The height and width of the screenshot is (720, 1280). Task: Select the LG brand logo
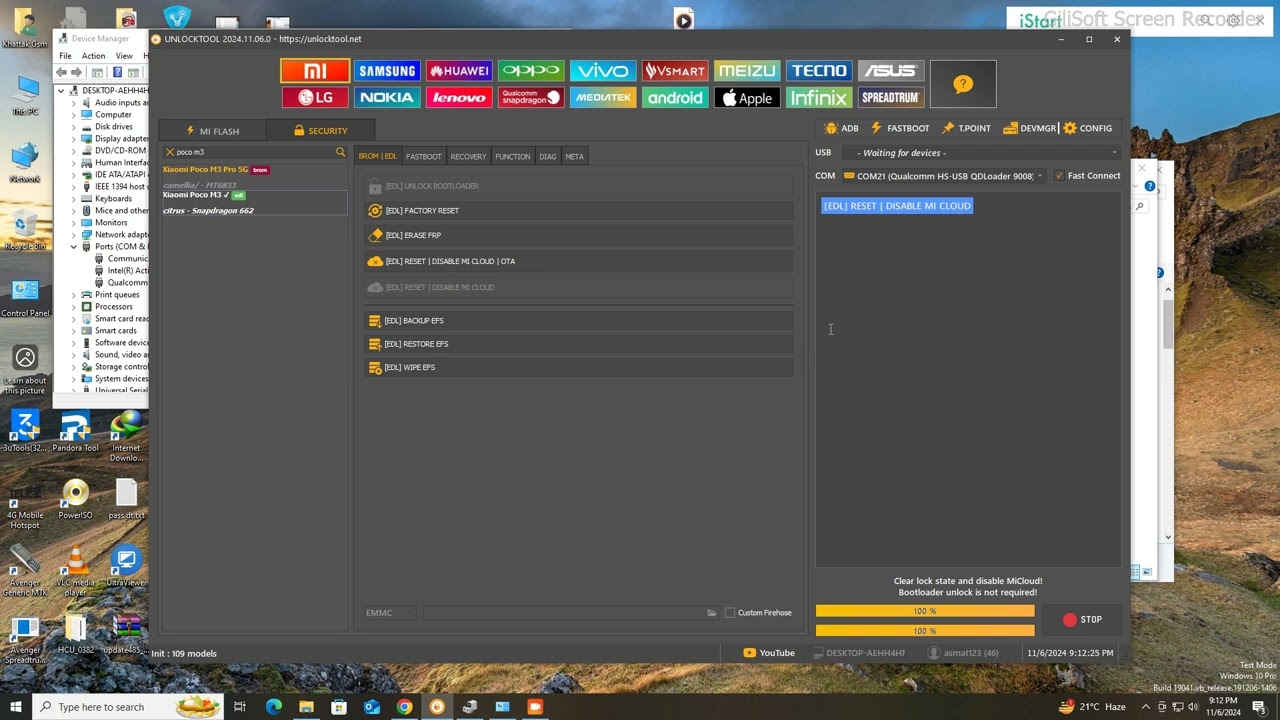[315, 98]
